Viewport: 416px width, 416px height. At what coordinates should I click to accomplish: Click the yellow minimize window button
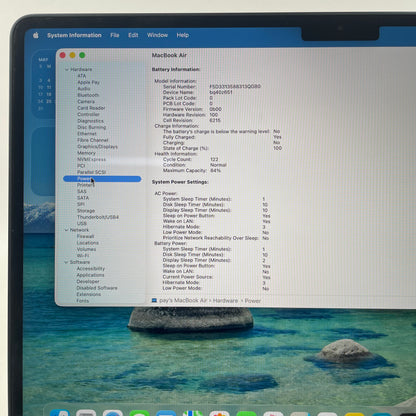[x=72, y=55]
